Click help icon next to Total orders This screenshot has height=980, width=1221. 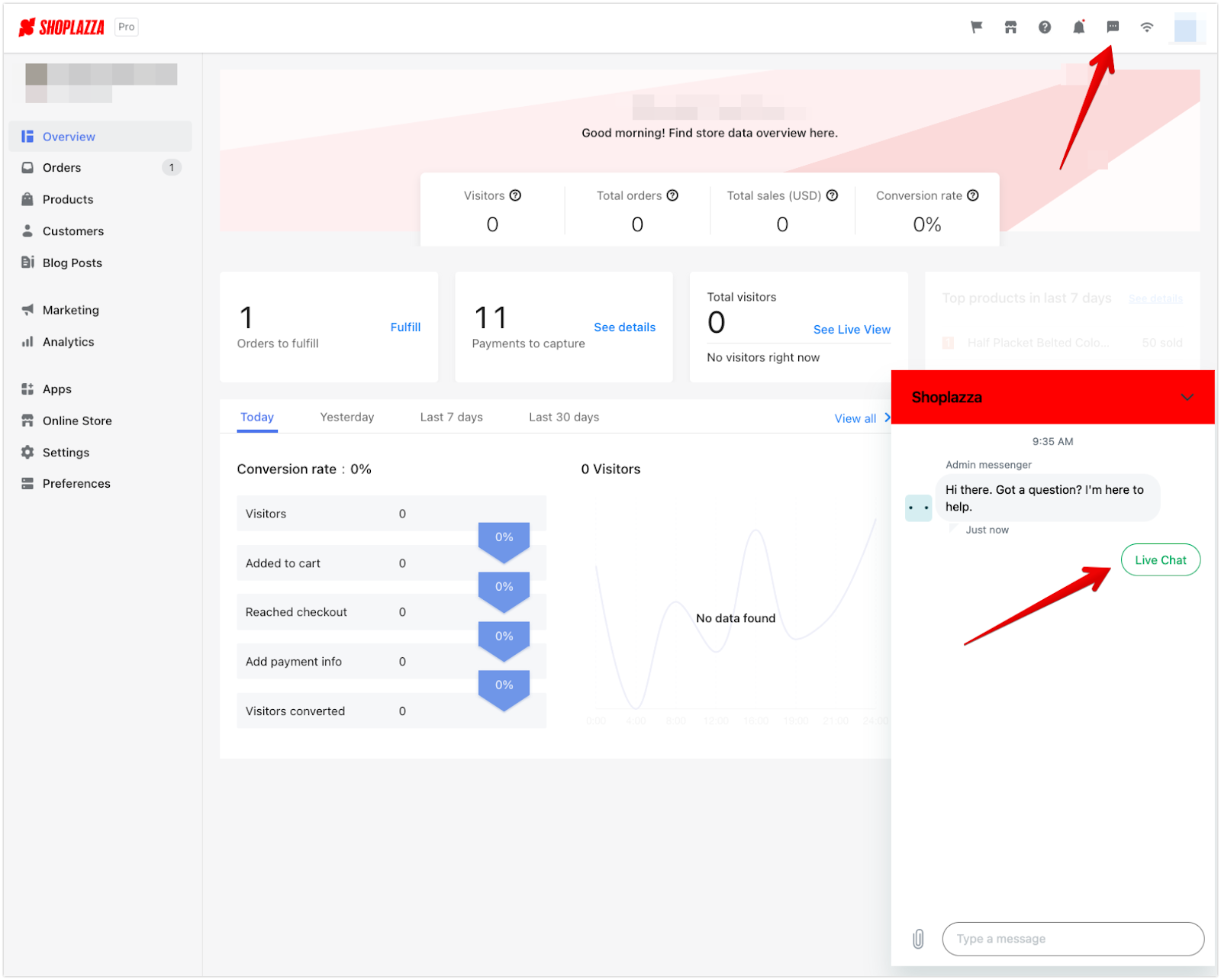tap(672, 195)
